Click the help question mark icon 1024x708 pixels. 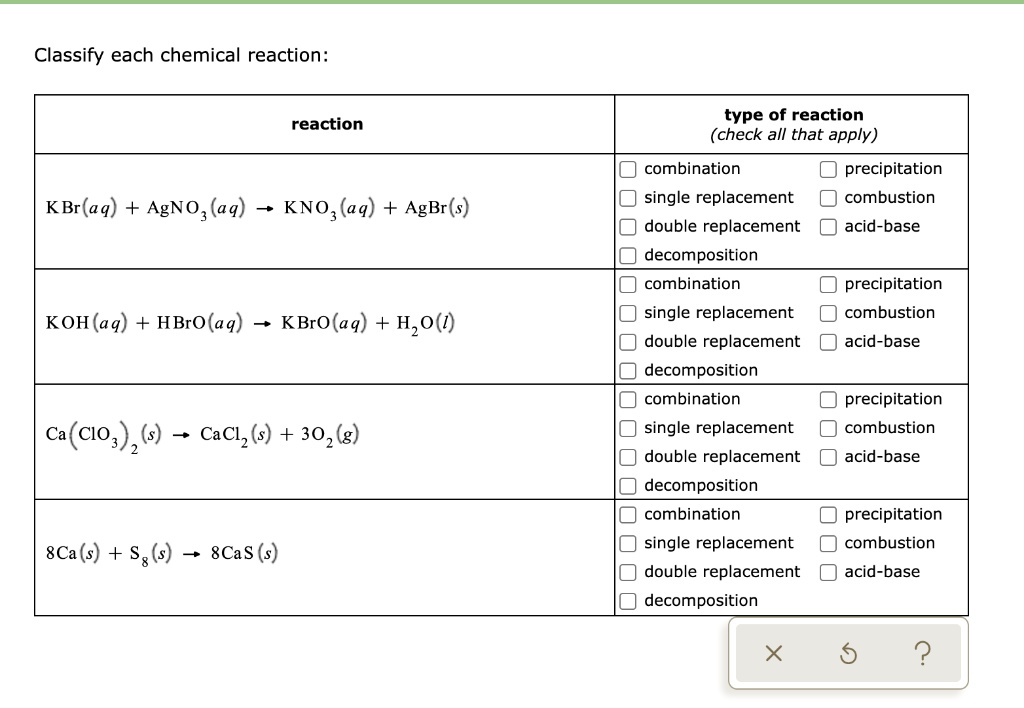pyautogui.click(x=922, y=653)
